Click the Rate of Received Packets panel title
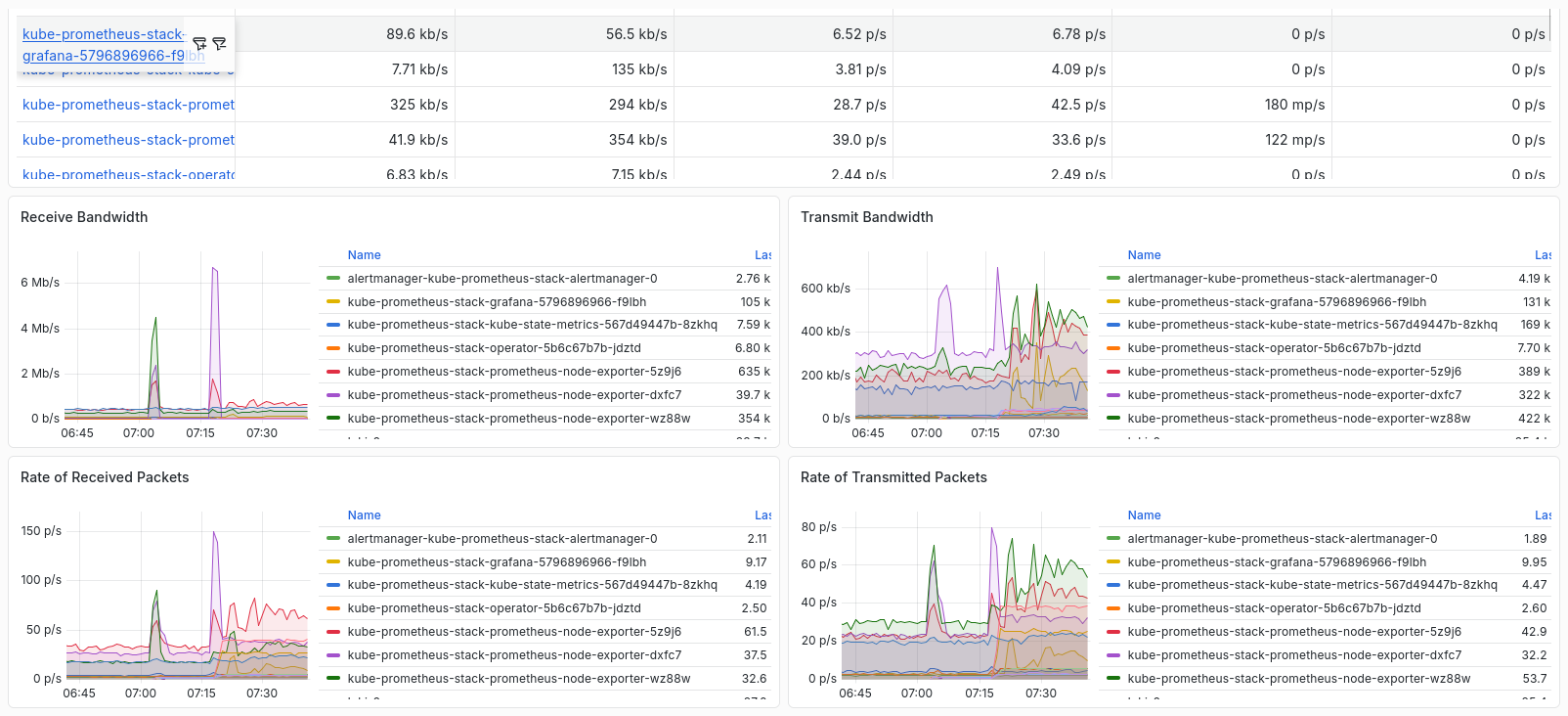The width and height of the screenshot is (1568, 716). click(x=105, y=477)
